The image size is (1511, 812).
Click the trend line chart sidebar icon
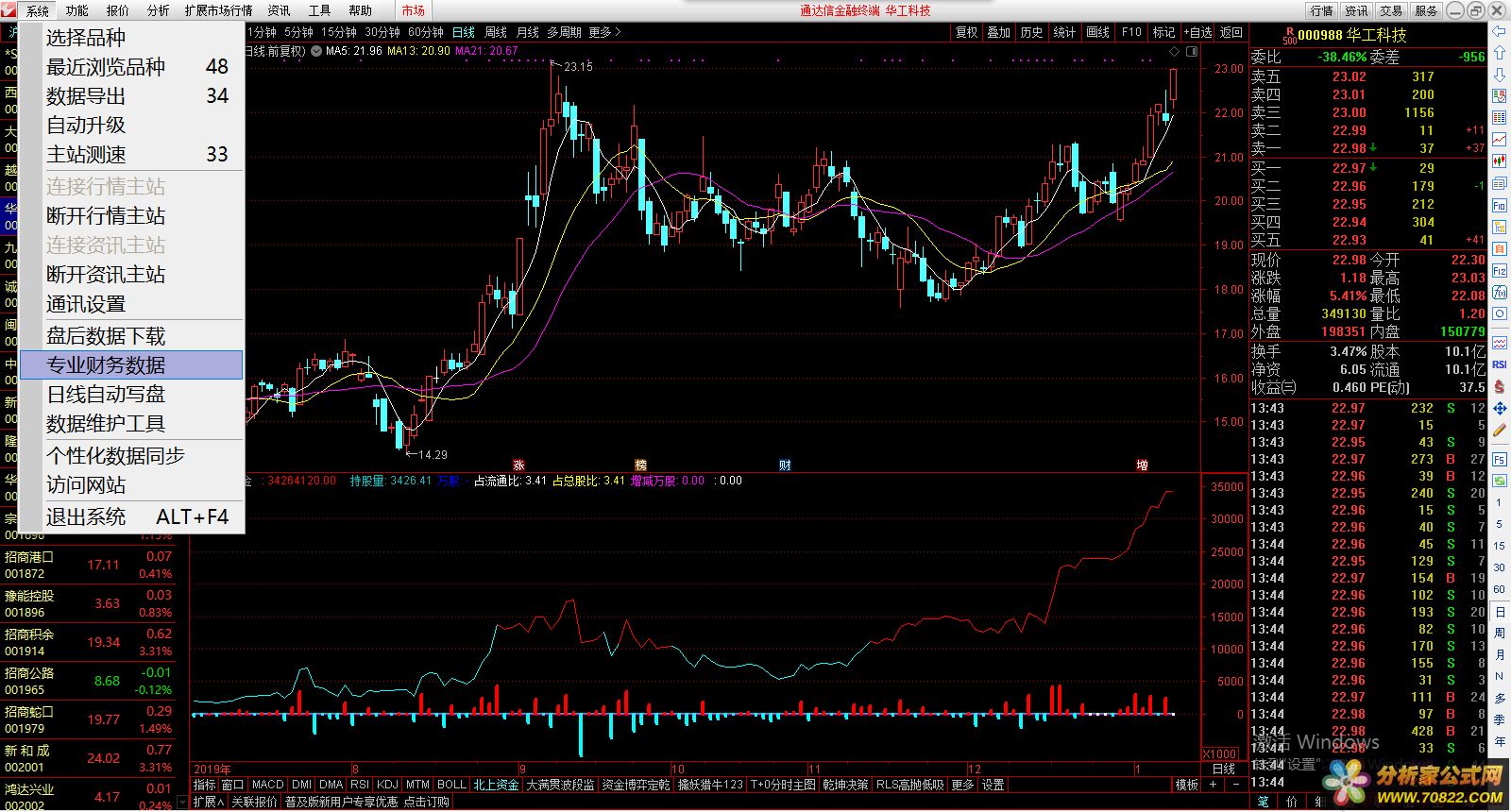coord(1500,140)
